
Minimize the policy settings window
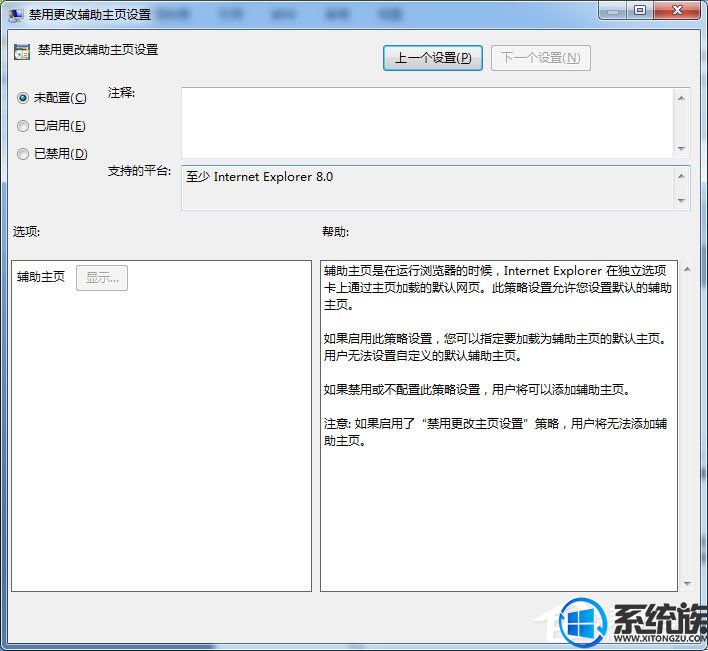tap(612, 10)
